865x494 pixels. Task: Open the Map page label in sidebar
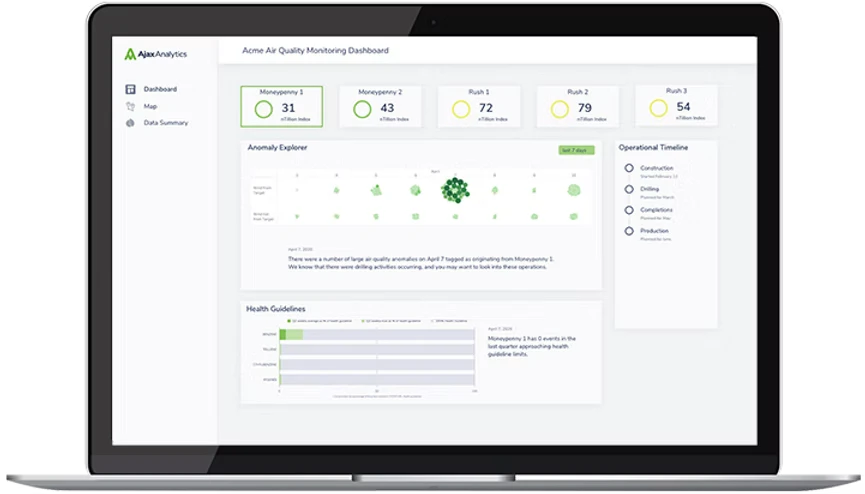[150, 106]
